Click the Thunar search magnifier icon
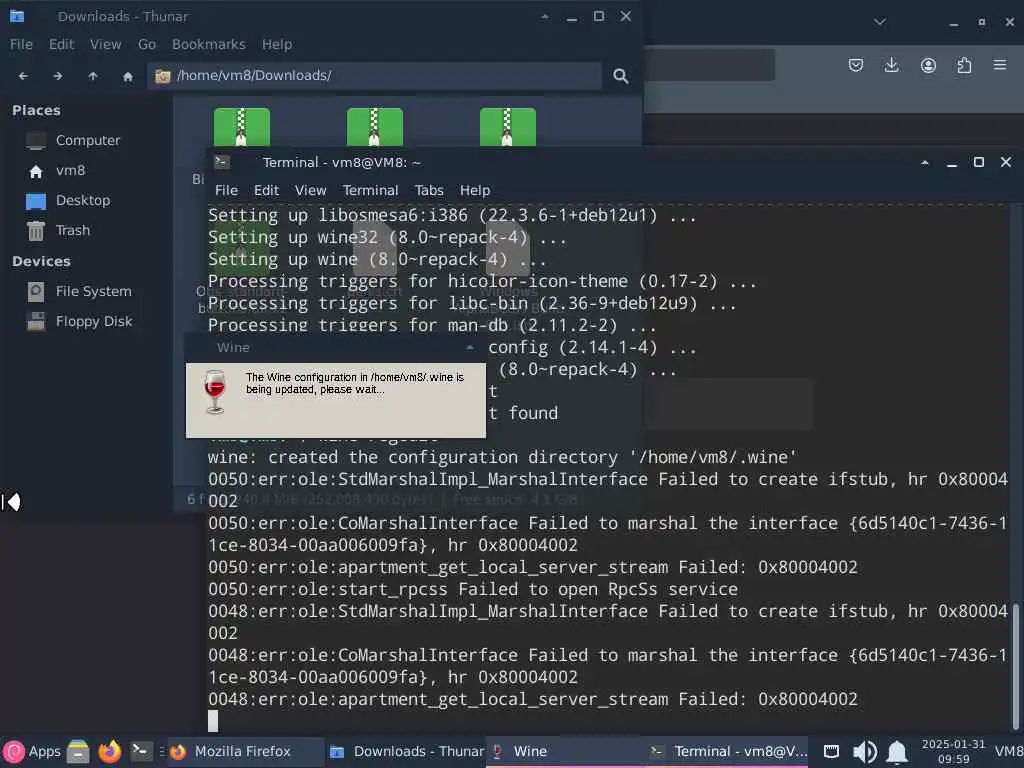 (x=620, y=76)
